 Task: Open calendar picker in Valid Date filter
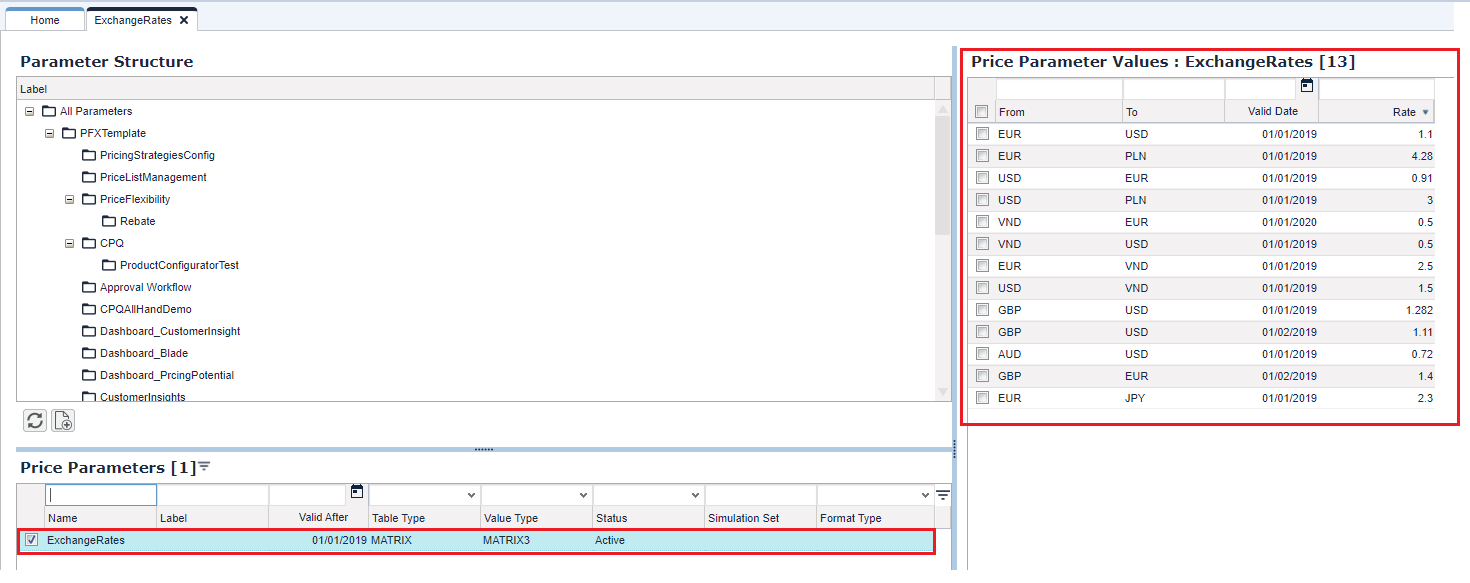click(1306, 86)
